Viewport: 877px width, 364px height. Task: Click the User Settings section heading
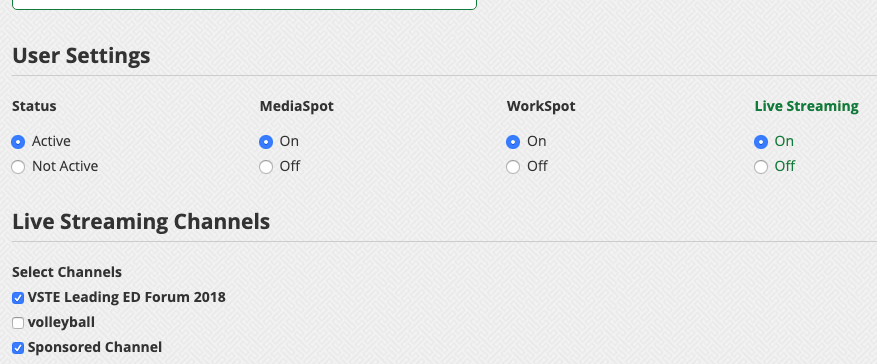pos(81,56)
